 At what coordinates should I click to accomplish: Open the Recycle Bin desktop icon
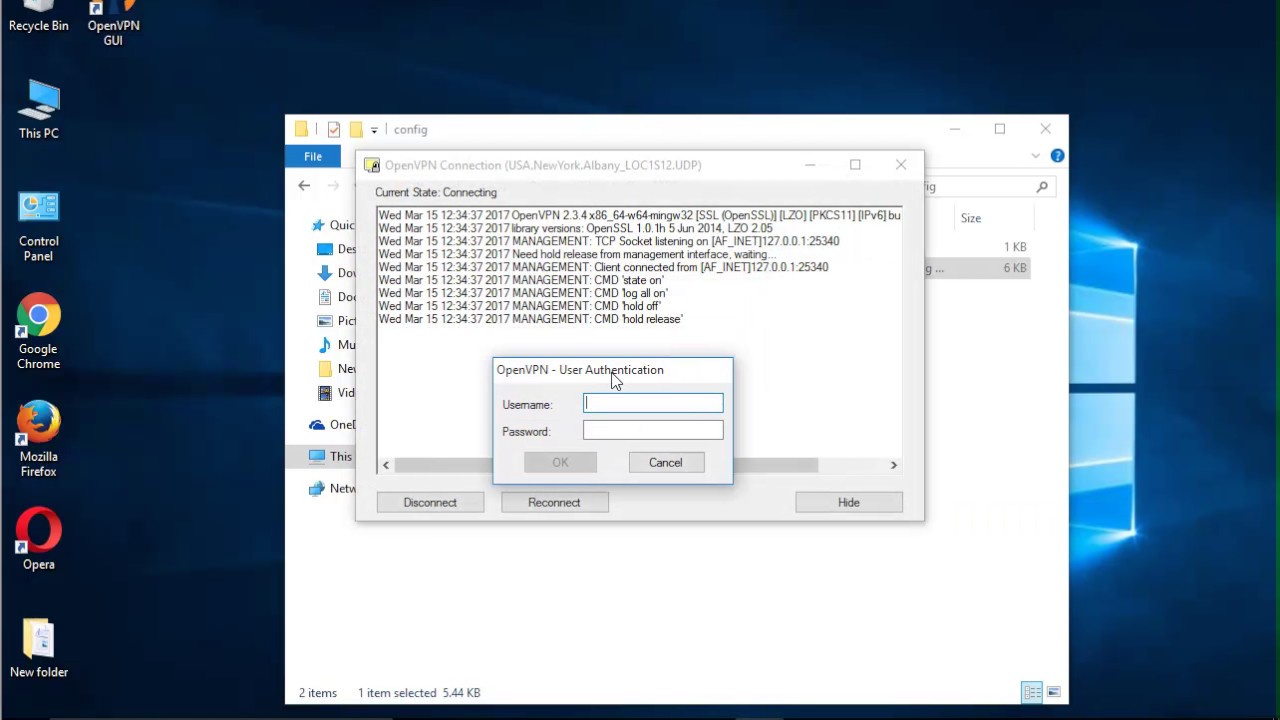[x=38, y=17]
